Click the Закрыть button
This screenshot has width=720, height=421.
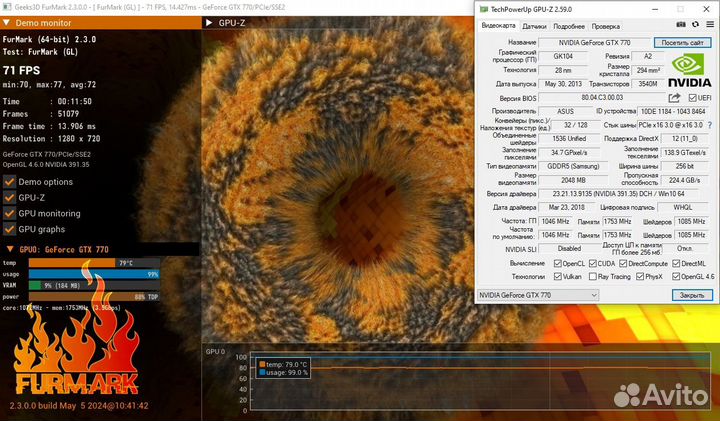coord(692,295)
